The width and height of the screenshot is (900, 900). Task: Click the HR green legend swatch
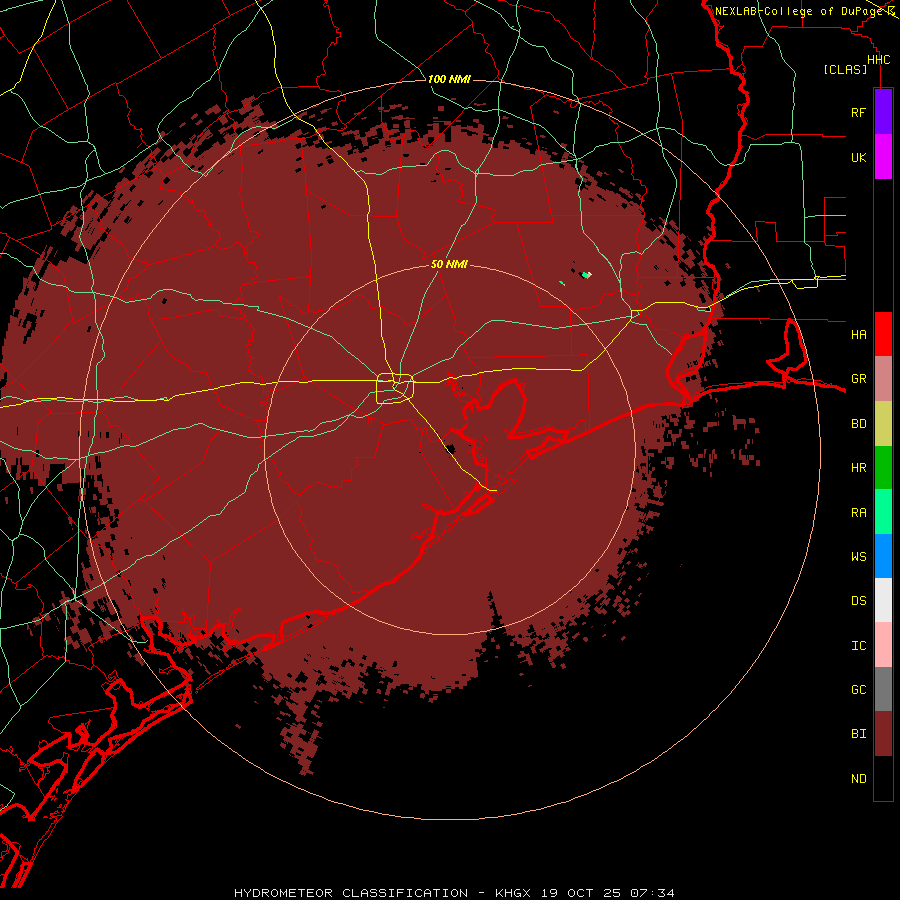click(x=883, y=468)
